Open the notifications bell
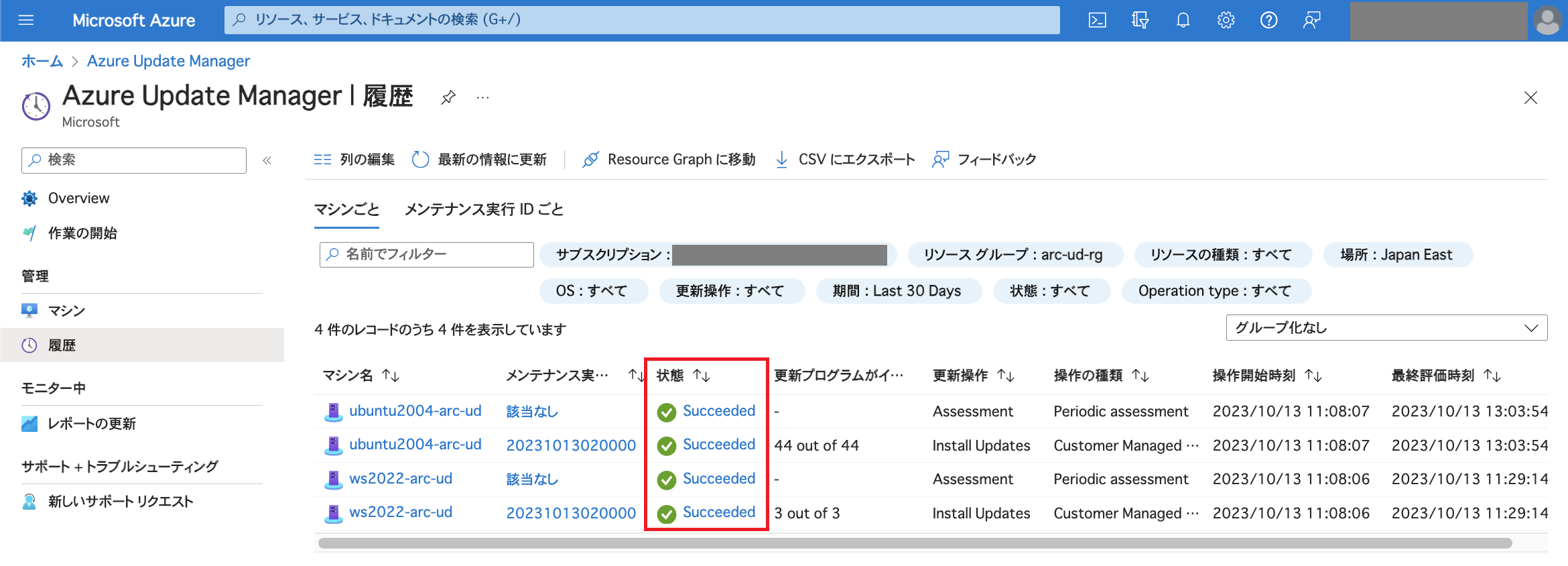Image resolution: width=1568 pixels, height=566 pixels. pos(1183,20)
